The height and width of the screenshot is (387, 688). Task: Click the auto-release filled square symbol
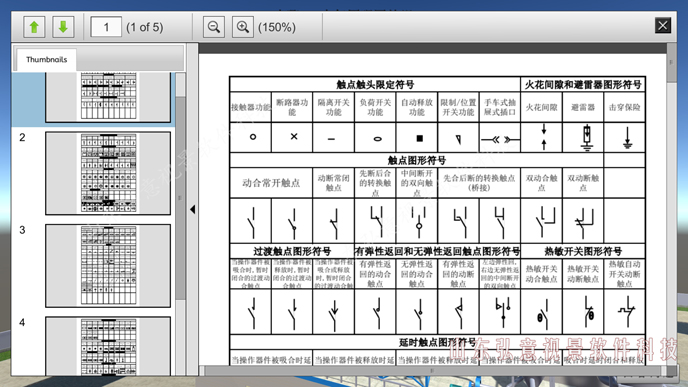pyautogui.click(x=419, y=138)
